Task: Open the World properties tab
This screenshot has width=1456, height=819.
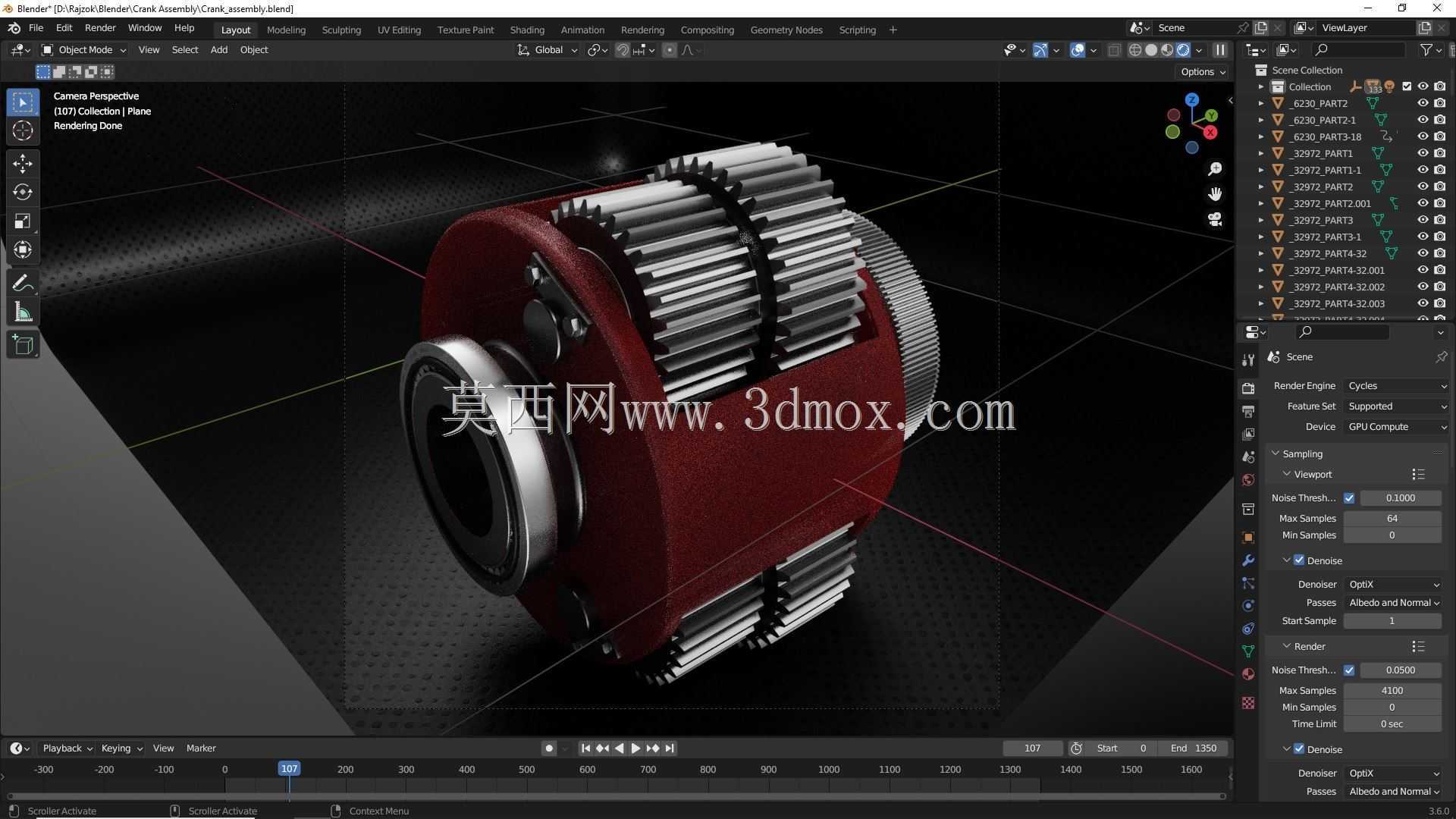Action: [x=1248, y=480]
